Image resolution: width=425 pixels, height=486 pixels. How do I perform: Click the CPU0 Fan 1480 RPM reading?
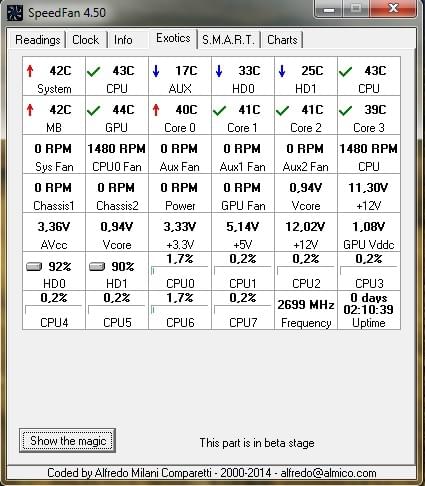pyautogui.click(x=117, y=154)
